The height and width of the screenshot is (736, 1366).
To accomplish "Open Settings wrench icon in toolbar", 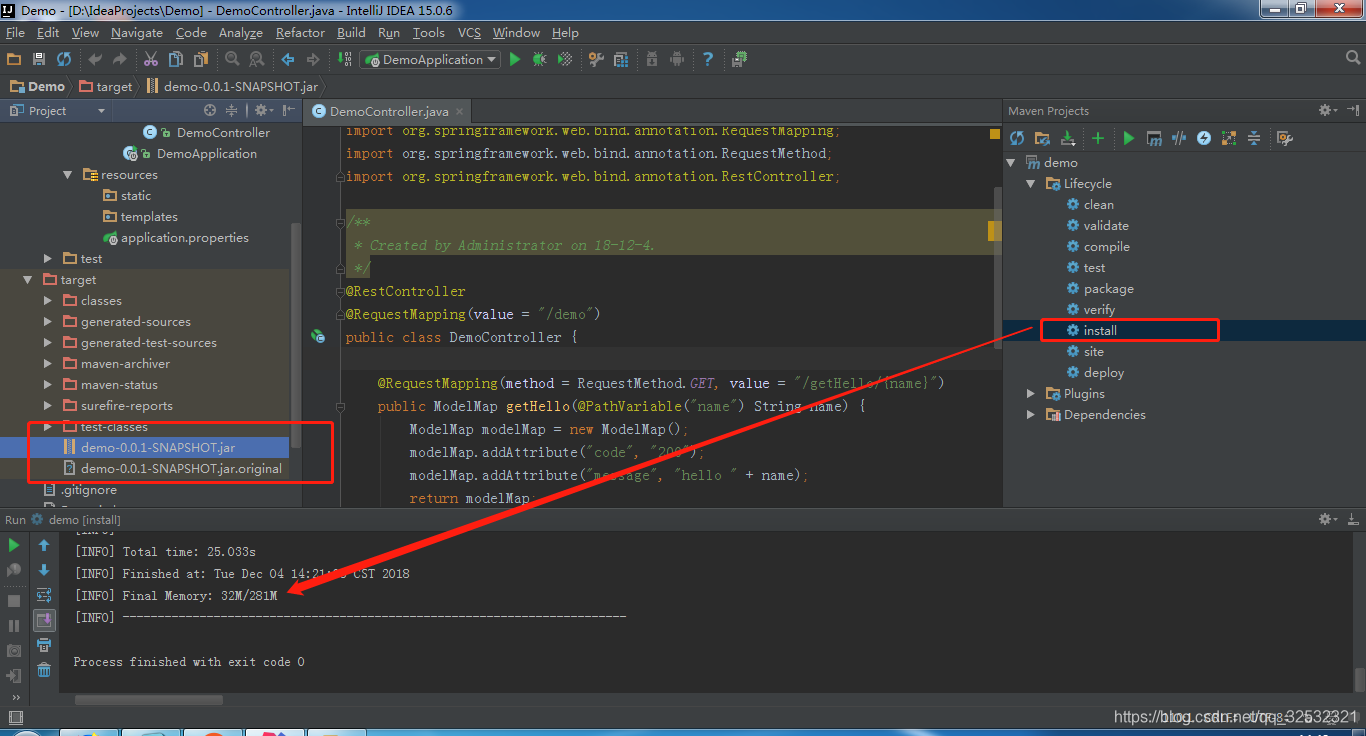I will [596, 59].
